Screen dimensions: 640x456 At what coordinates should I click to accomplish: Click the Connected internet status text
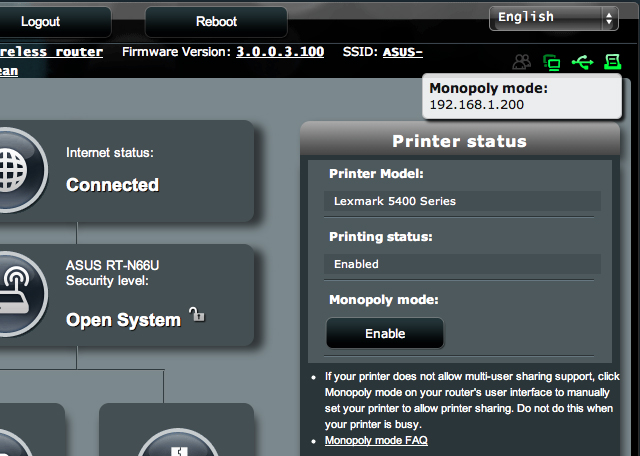tap(113, 185)
